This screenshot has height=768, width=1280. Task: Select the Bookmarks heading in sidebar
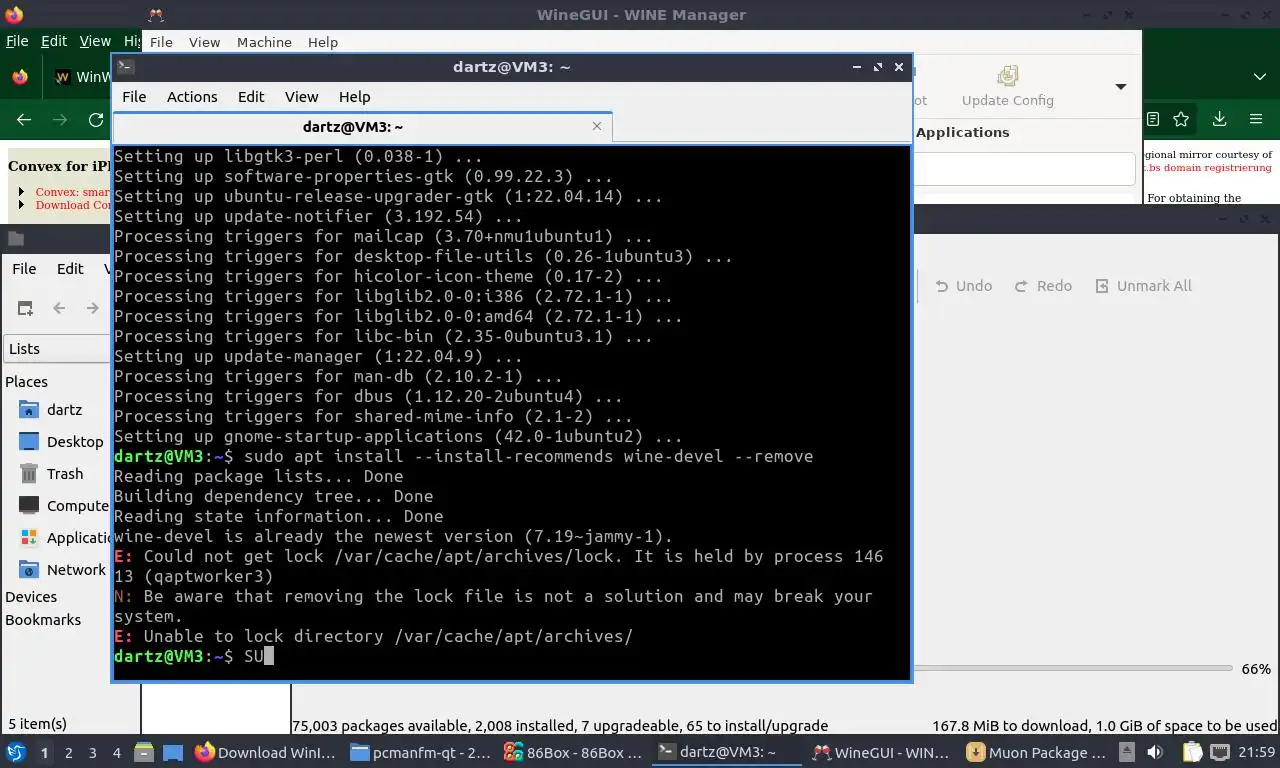click(43, 620)
